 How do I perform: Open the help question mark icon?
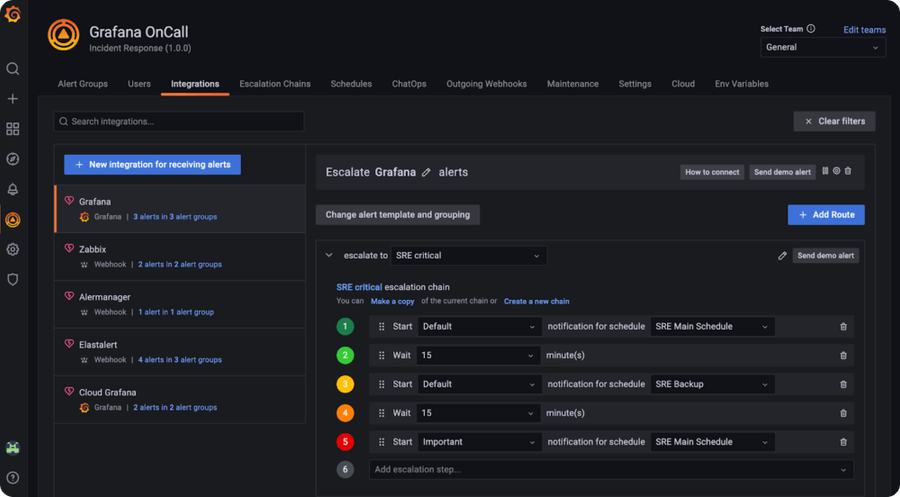coord(13,477)
